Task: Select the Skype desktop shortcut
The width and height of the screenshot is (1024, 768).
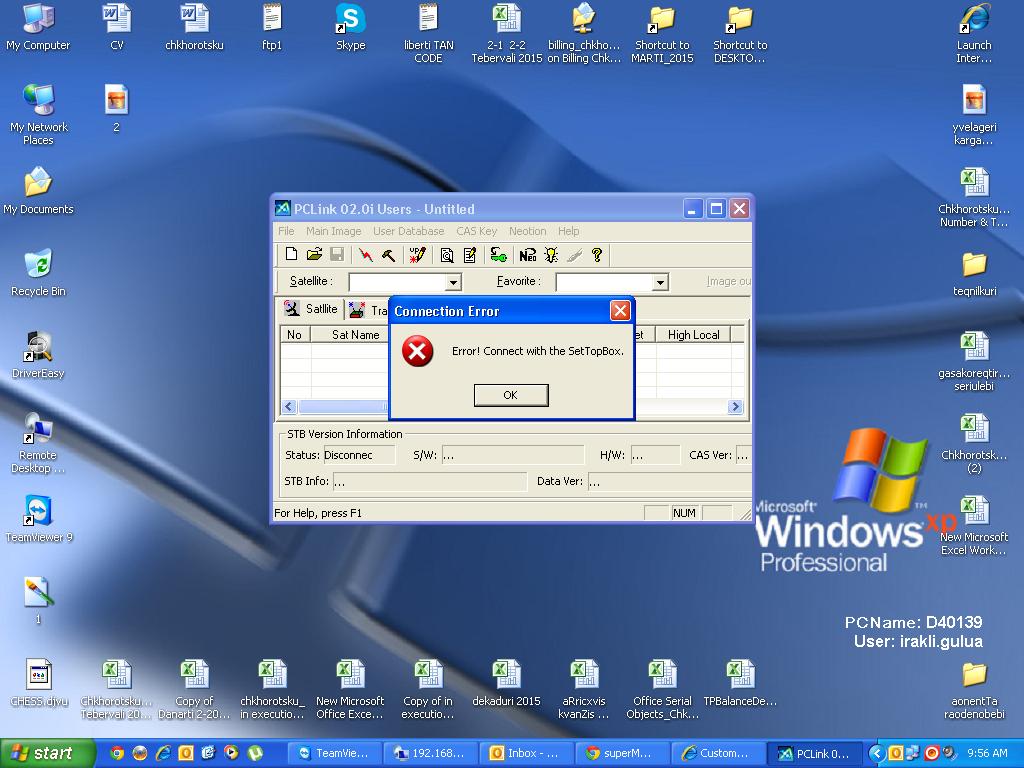Action: pyautogui.click(x=350, y=27)
